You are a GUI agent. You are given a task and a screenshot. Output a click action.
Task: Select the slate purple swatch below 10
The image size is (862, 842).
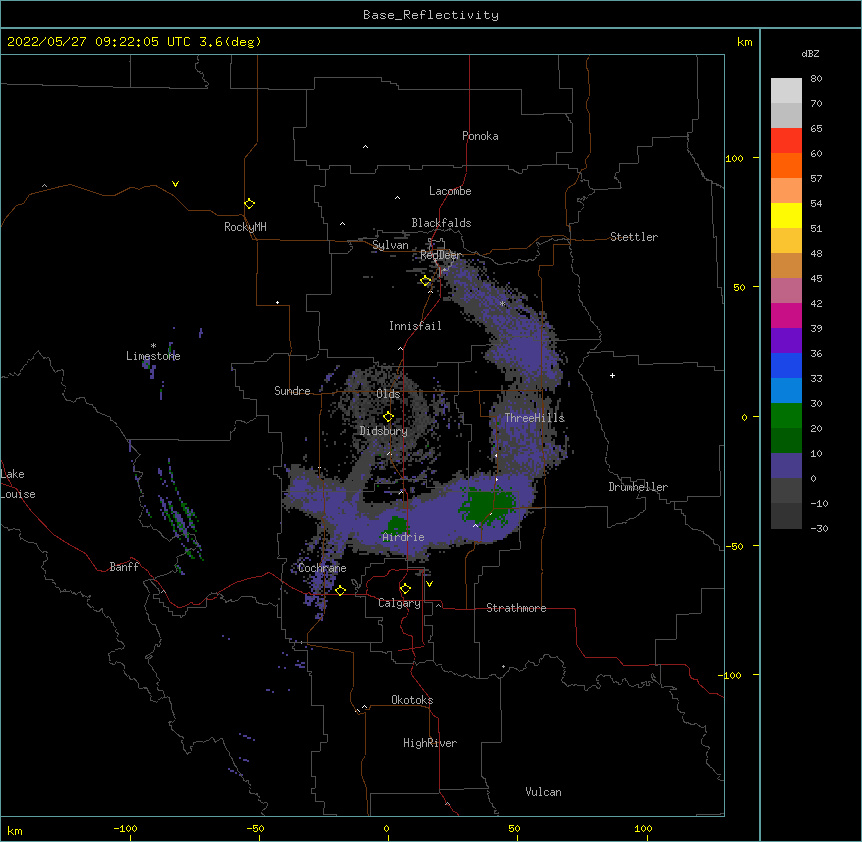point(786,466)
